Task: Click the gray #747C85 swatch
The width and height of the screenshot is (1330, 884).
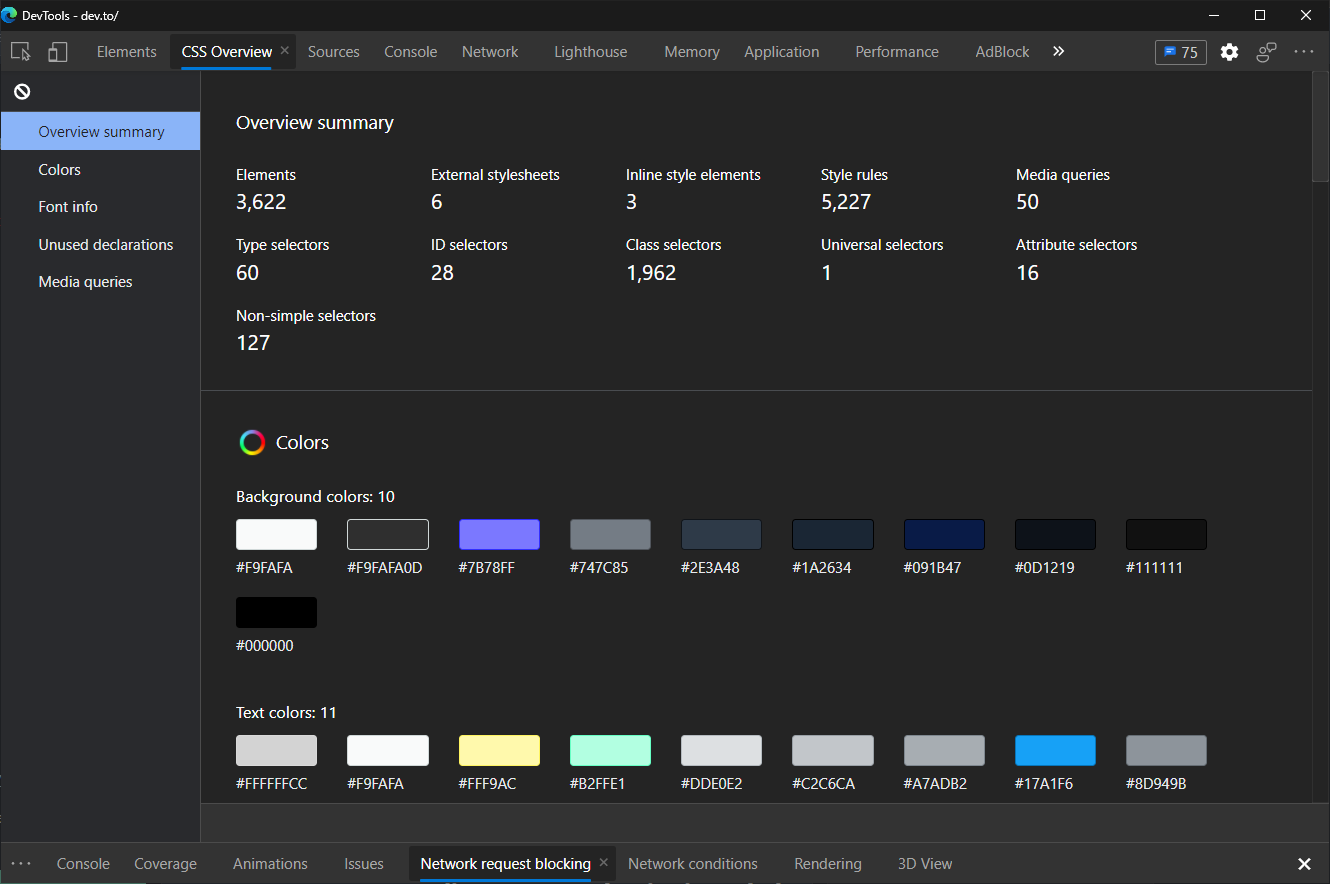Action: pos(610,534)
